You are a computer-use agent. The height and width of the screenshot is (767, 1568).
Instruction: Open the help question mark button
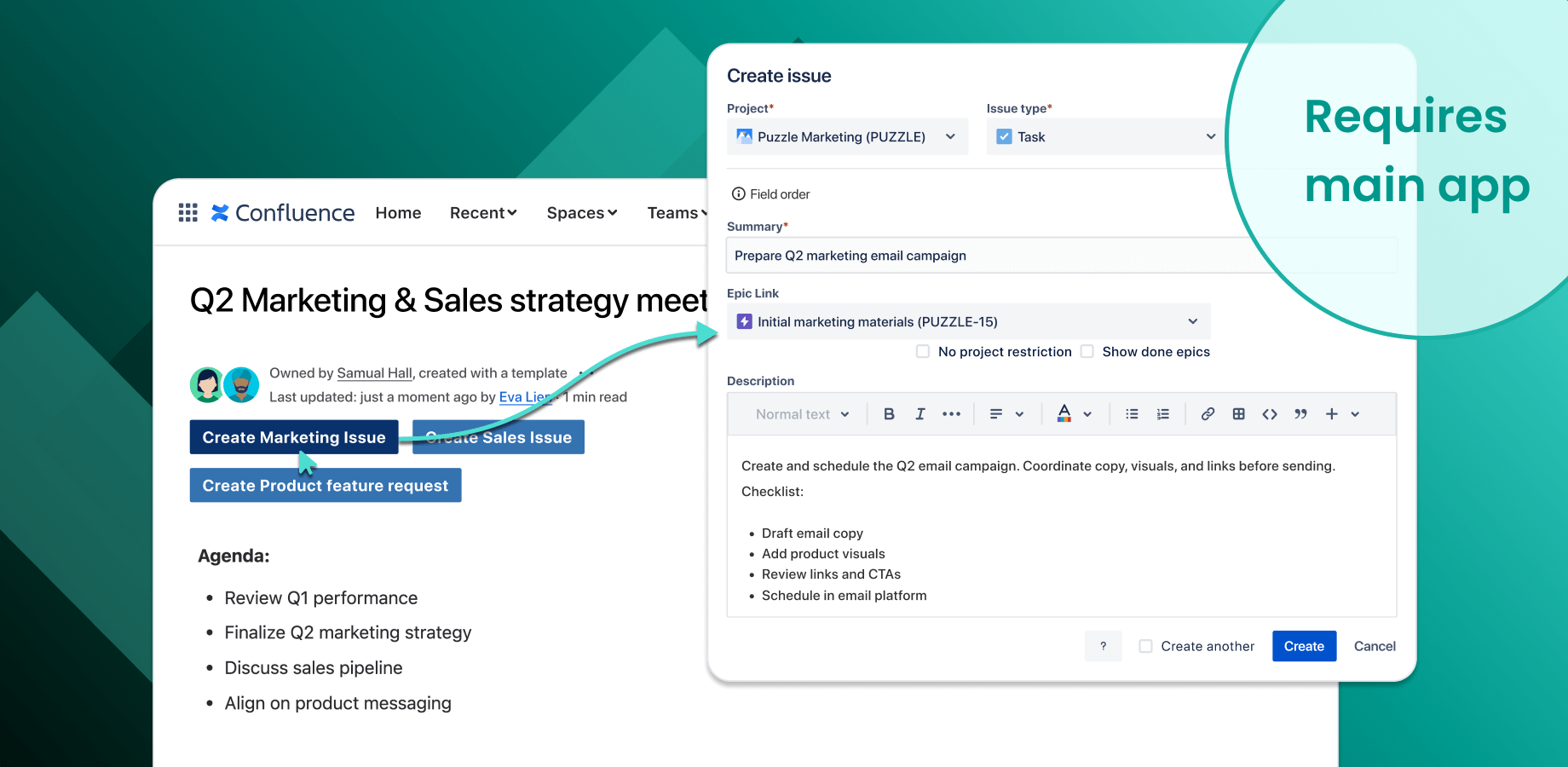pyautogui.click(x=1104, y=646)
